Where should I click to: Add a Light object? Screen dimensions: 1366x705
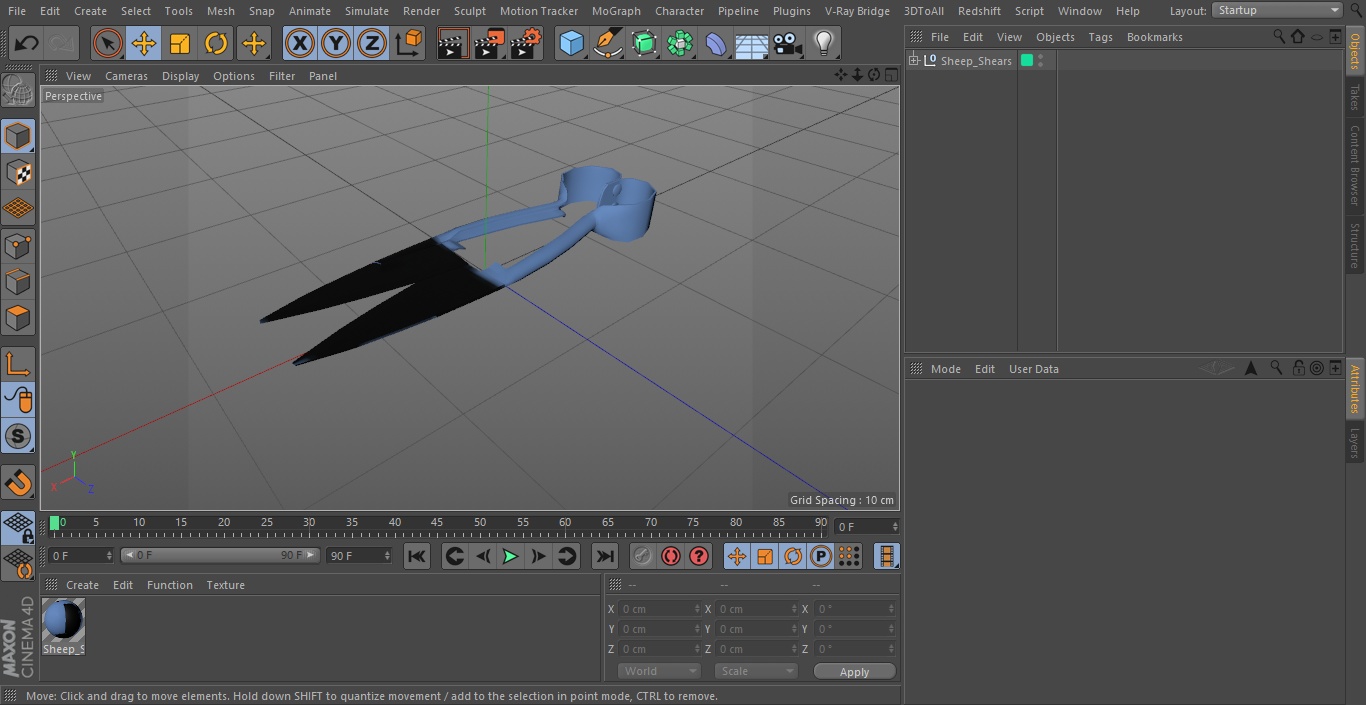pos(824,44)
